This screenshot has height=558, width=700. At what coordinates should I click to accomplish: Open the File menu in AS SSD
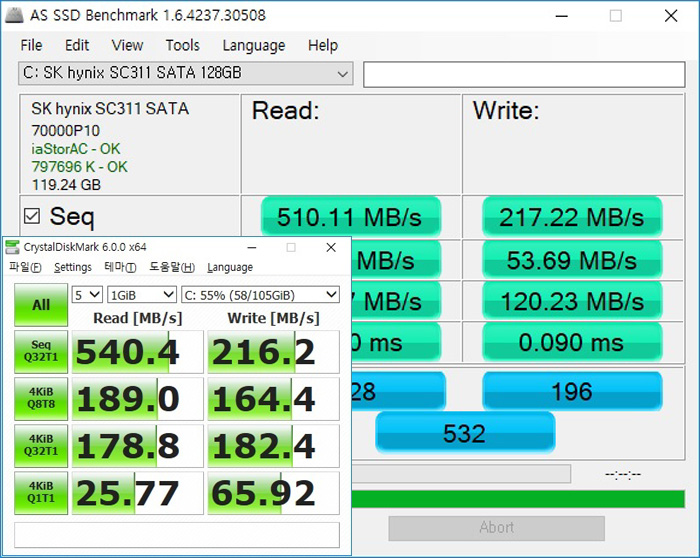[x=31, y=45]
